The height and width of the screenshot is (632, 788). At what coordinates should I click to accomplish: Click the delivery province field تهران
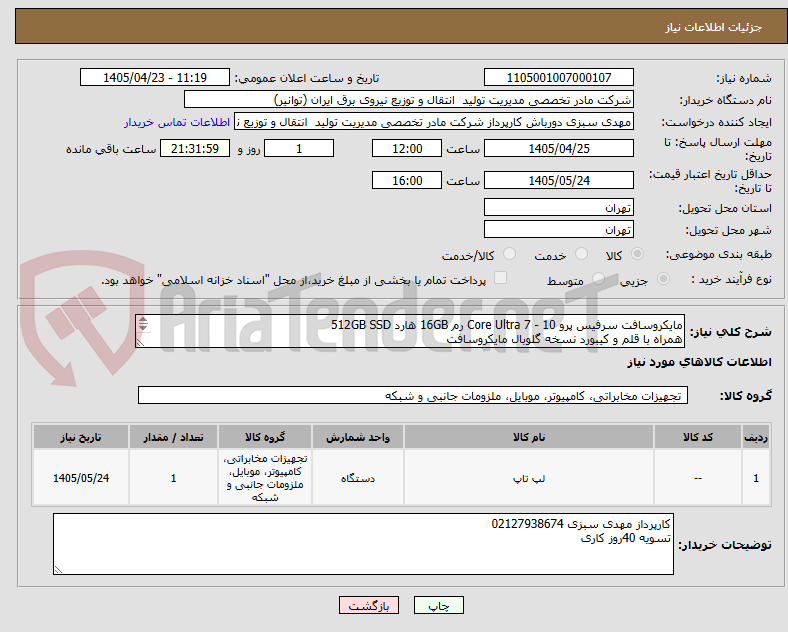[x=559, y=207]
